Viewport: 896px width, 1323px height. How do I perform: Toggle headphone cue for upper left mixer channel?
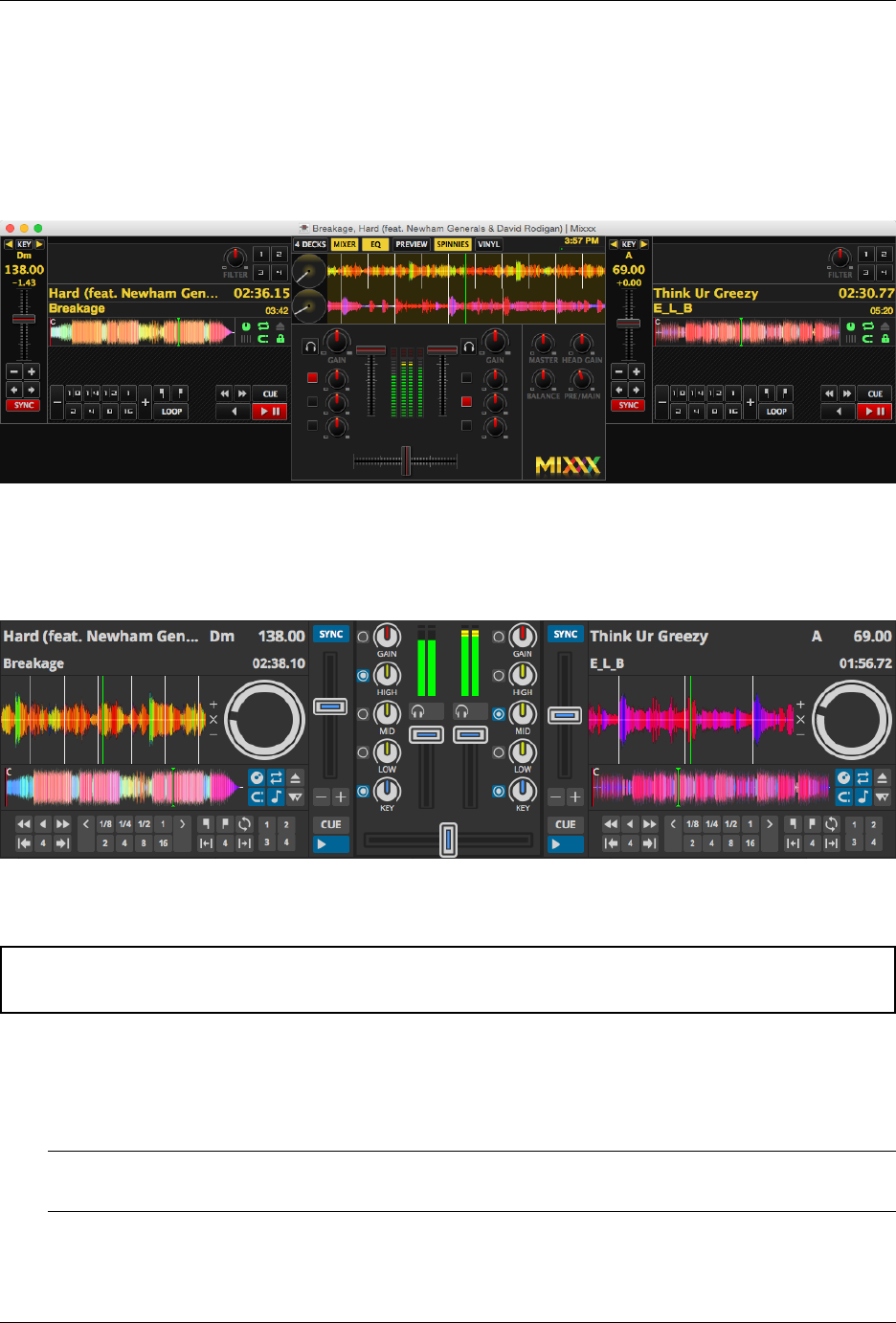coord(310,347)
